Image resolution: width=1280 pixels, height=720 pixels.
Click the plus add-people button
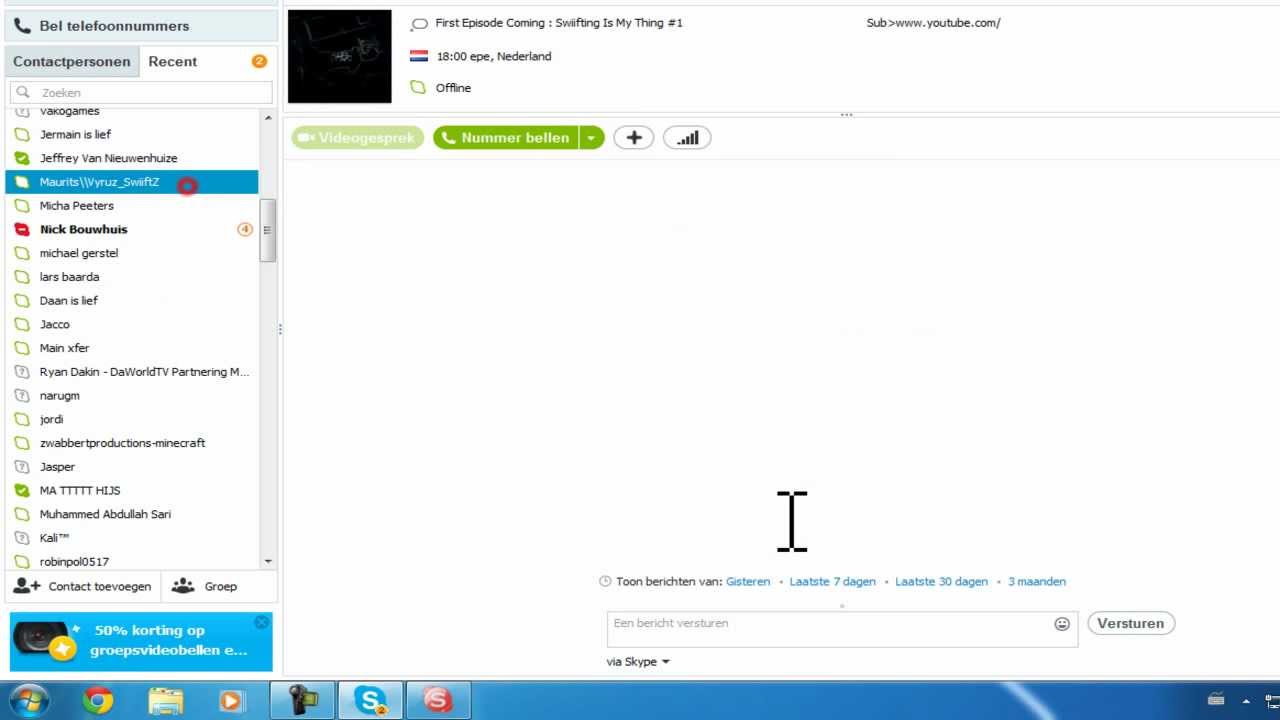pyautogui.click(x=634, y=138)
